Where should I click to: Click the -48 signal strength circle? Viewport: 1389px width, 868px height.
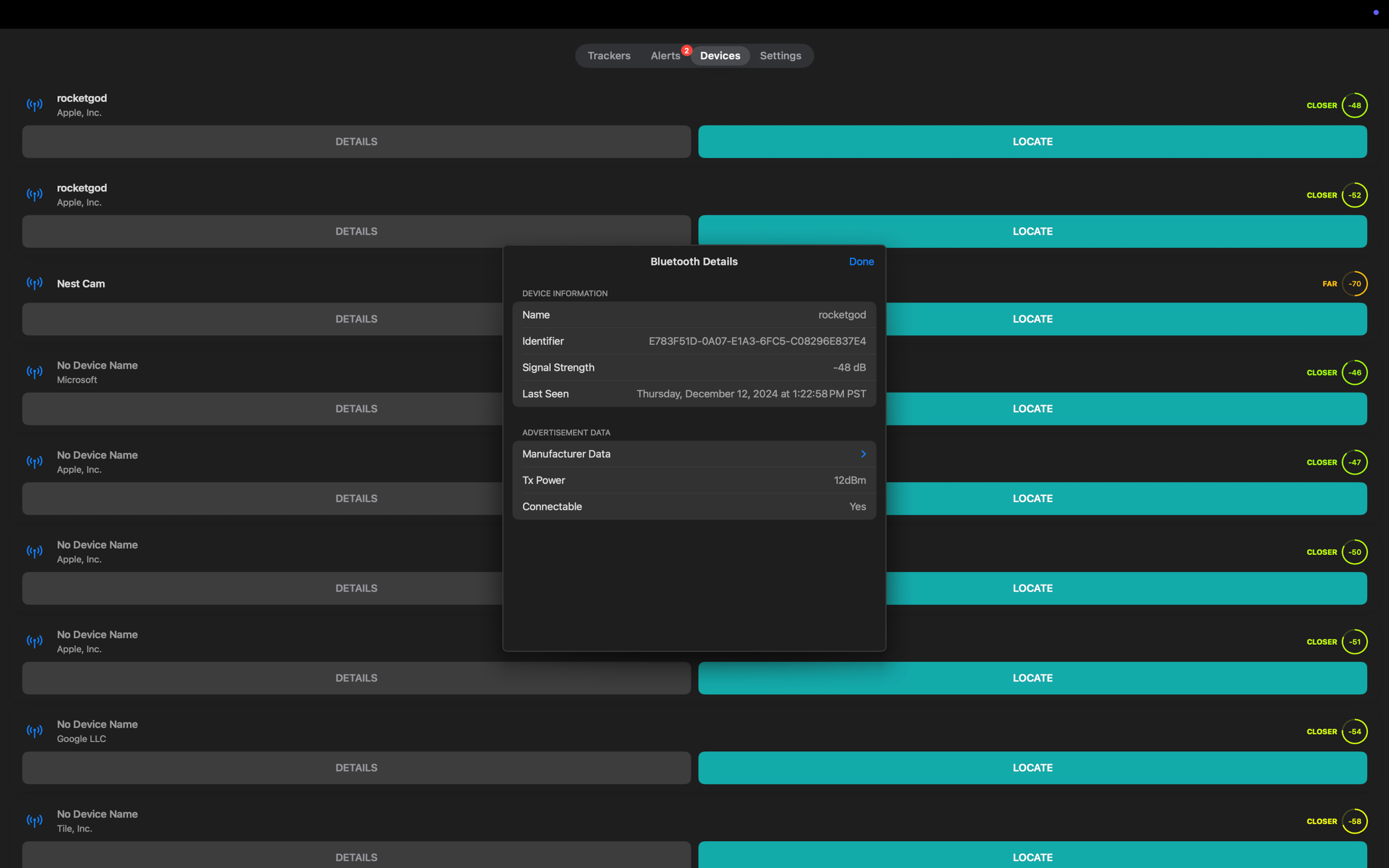pos(1355,105)
